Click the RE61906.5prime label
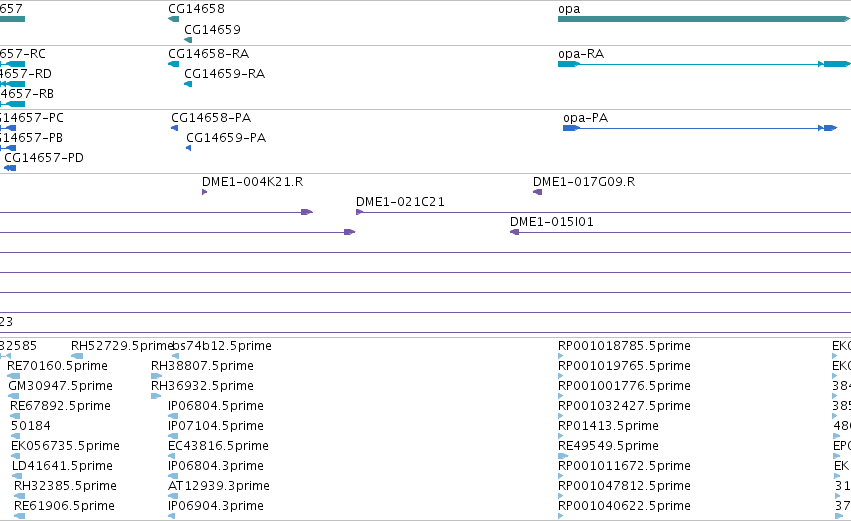Image resolution: width=851 pixels, height=521 pixels. (x=64, y=506)
